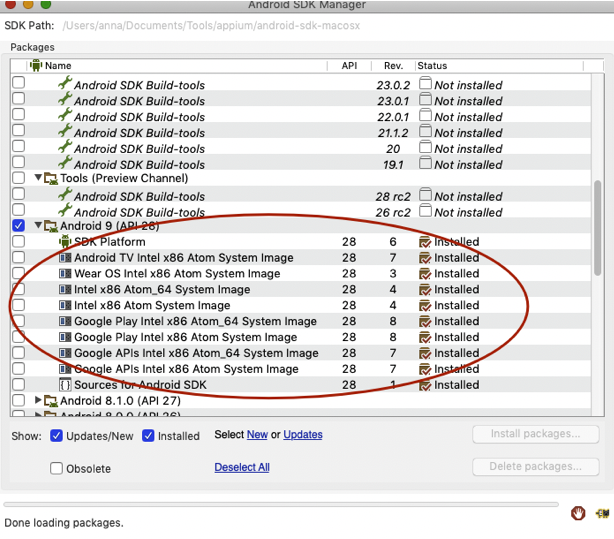Click the Android robot icon in Name header
The image size is (614, 539).
click(x=36, y=65)
